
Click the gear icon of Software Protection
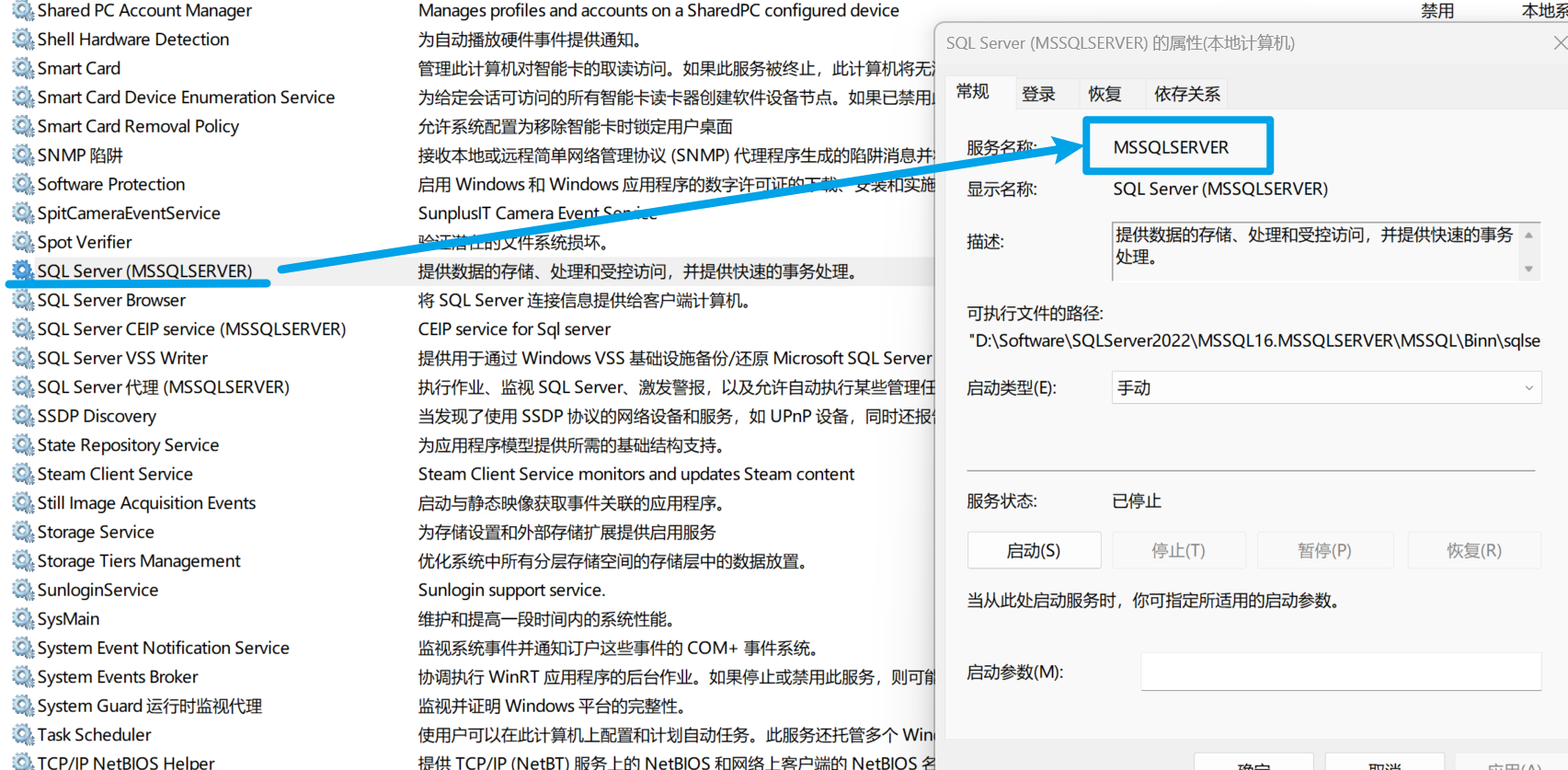coord(23,184)
